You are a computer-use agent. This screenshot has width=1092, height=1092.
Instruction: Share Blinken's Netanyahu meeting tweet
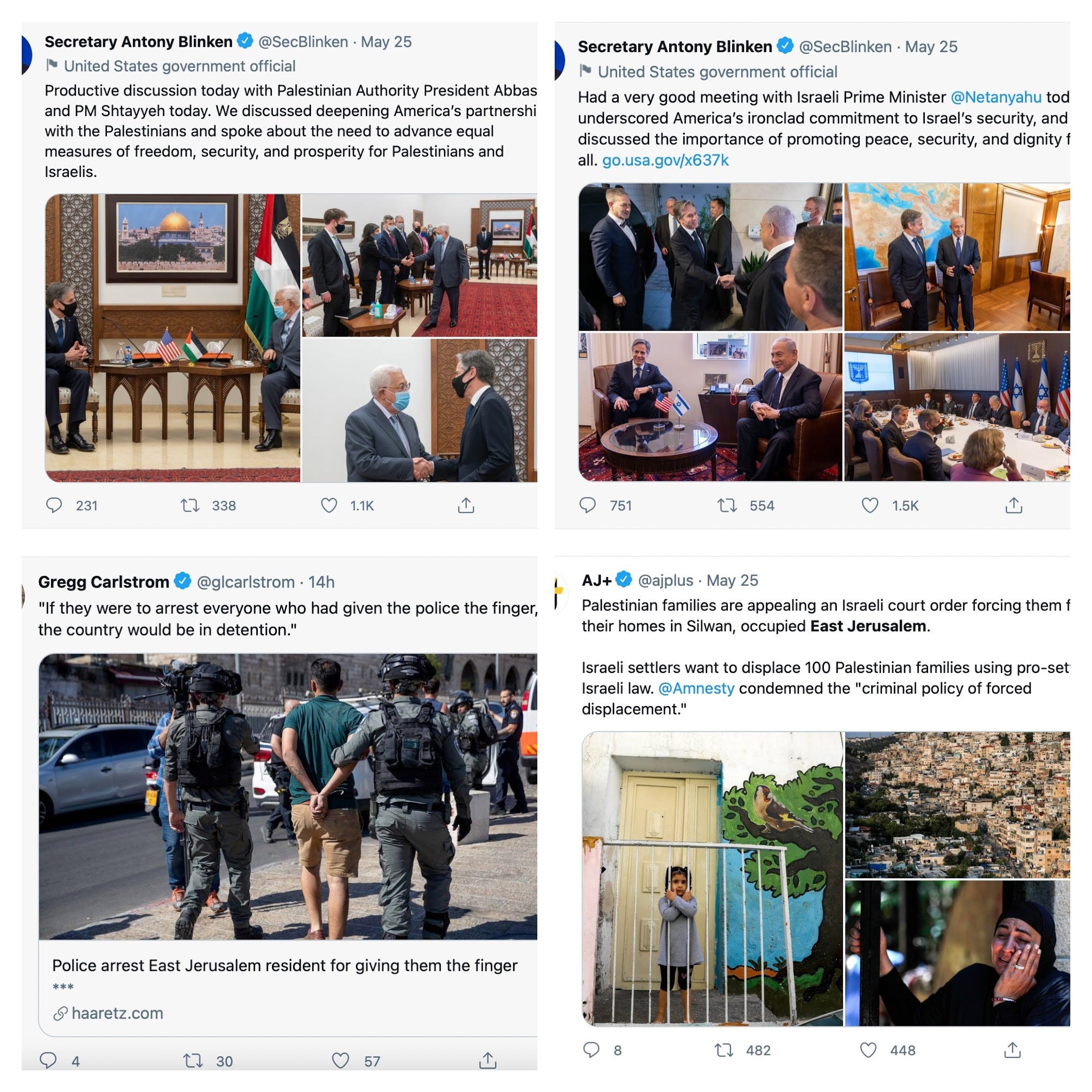(x=1014, y=505)
